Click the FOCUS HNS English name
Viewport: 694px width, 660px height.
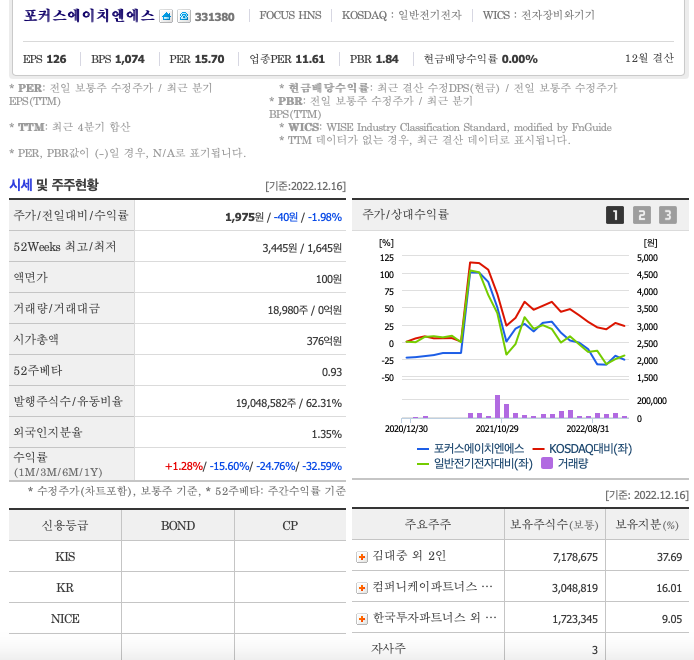[290, 15]
